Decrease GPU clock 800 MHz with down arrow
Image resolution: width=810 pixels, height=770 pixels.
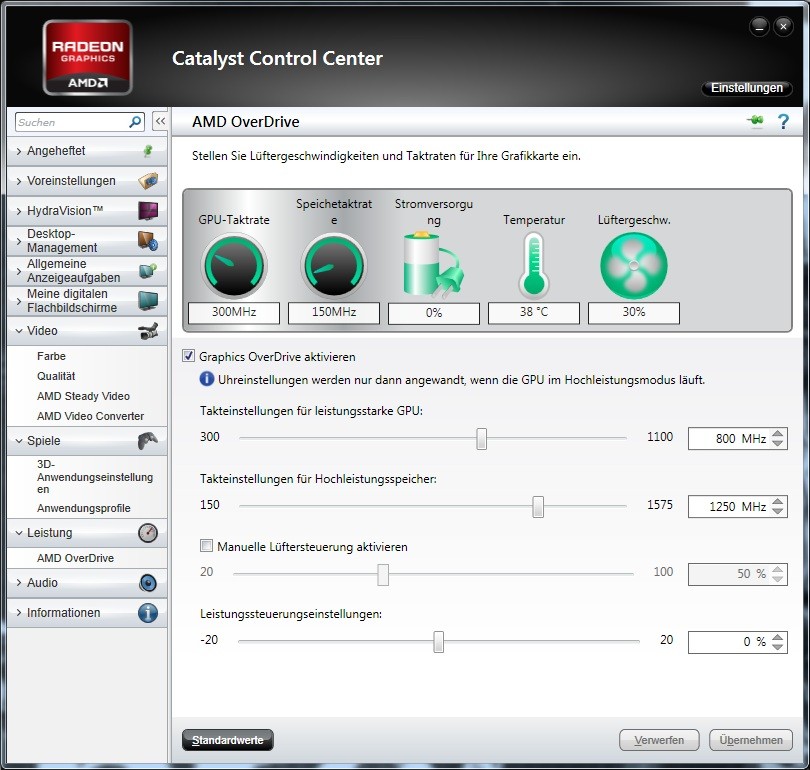[777, 443]
